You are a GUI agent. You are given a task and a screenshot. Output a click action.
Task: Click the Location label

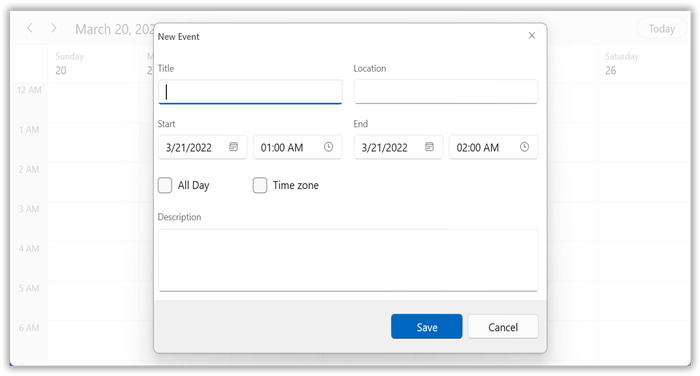coord(370,68)
